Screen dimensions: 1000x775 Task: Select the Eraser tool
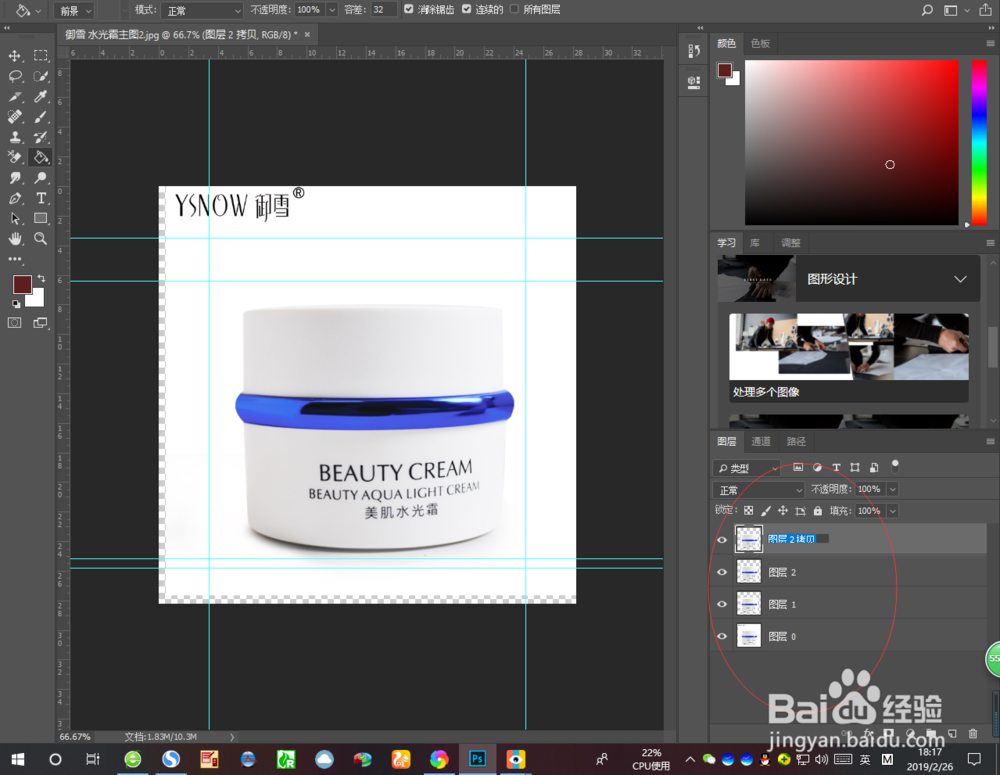[x=15, y=157]
